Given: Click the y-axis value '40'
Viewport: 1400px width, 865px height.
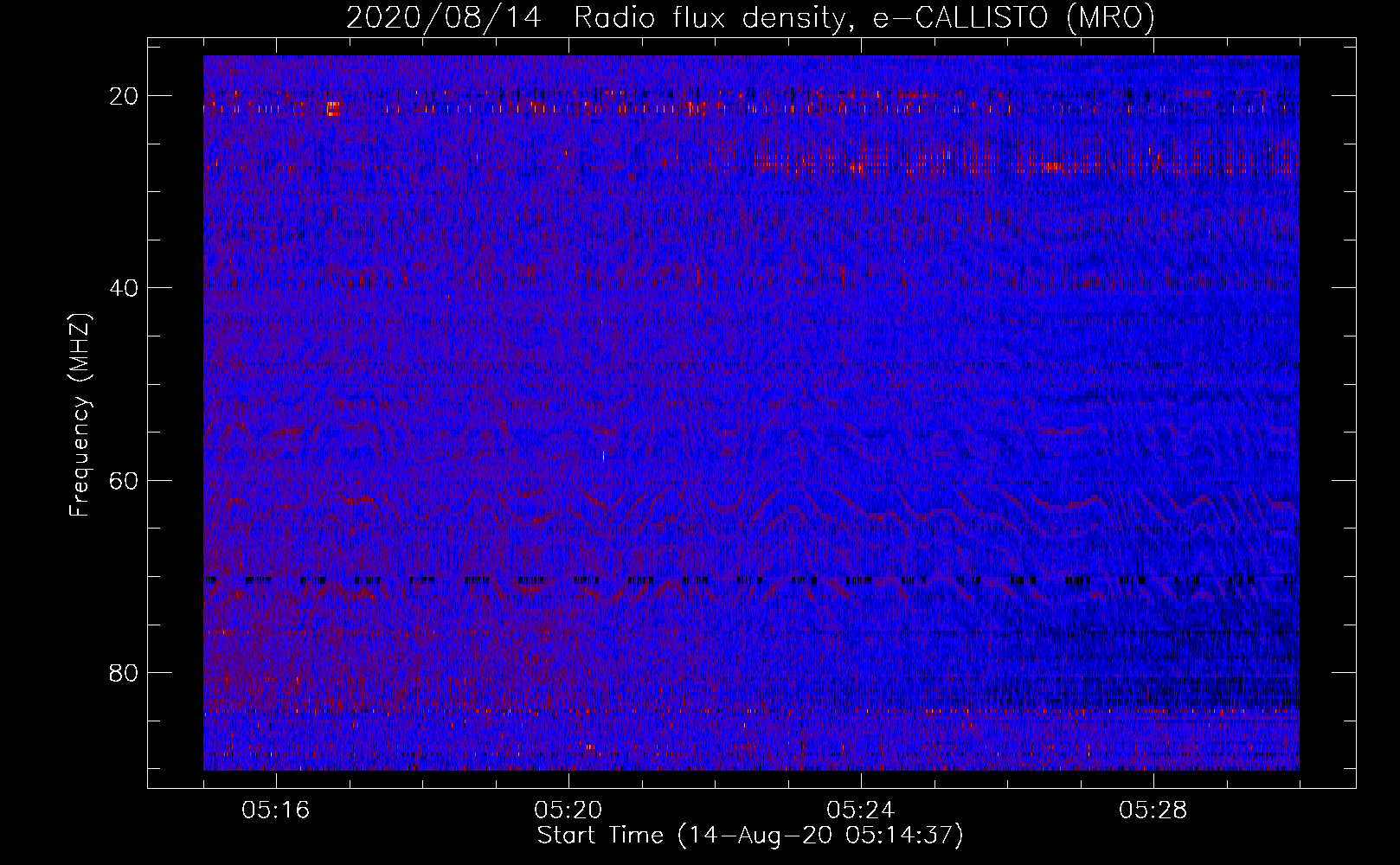Looking at the screenshot, I should (125, 288).
